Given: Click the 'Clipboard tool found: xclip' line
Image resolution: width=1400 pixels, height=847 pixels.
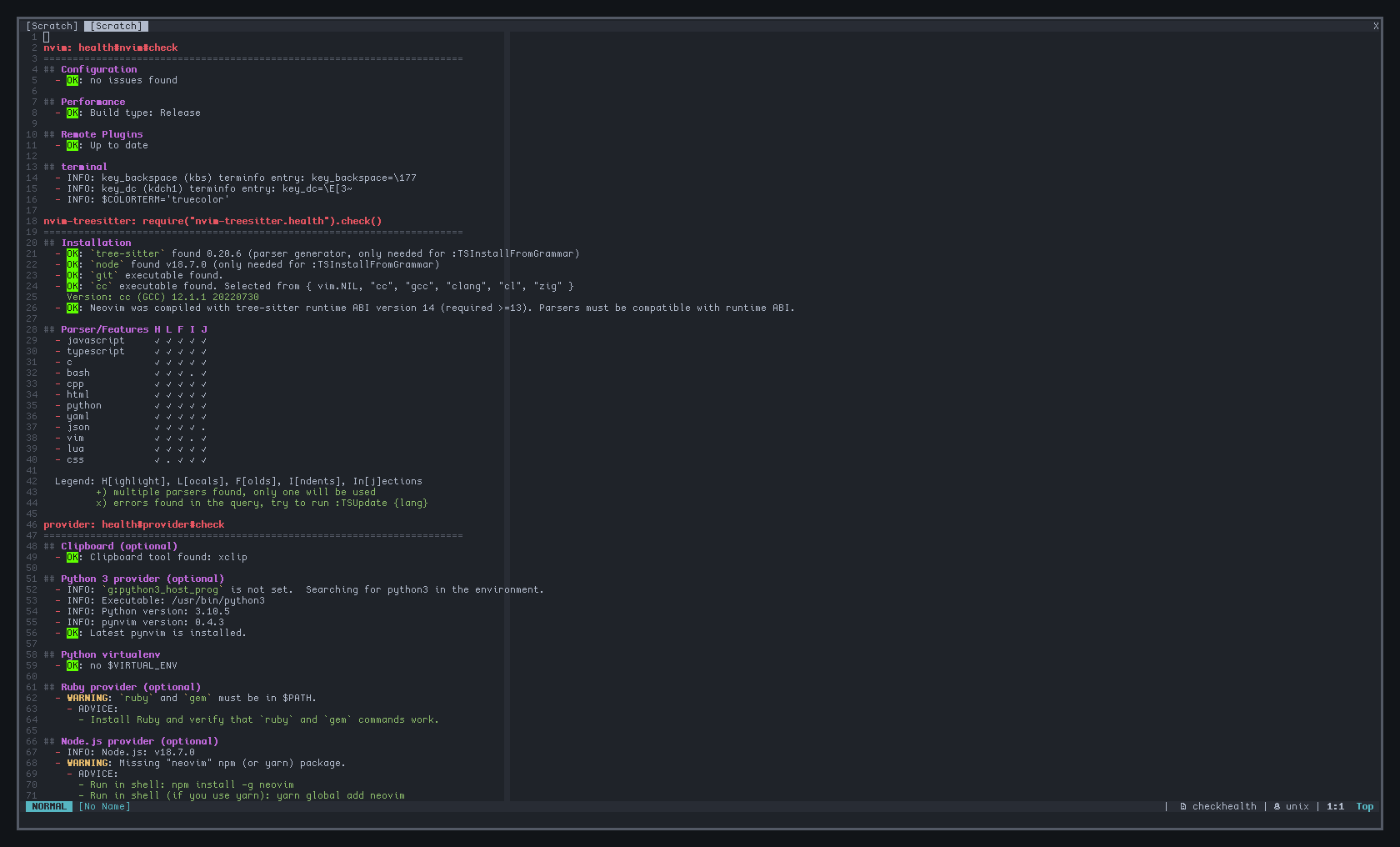Looking at the screenshot, I should click(x=151, y=557).
